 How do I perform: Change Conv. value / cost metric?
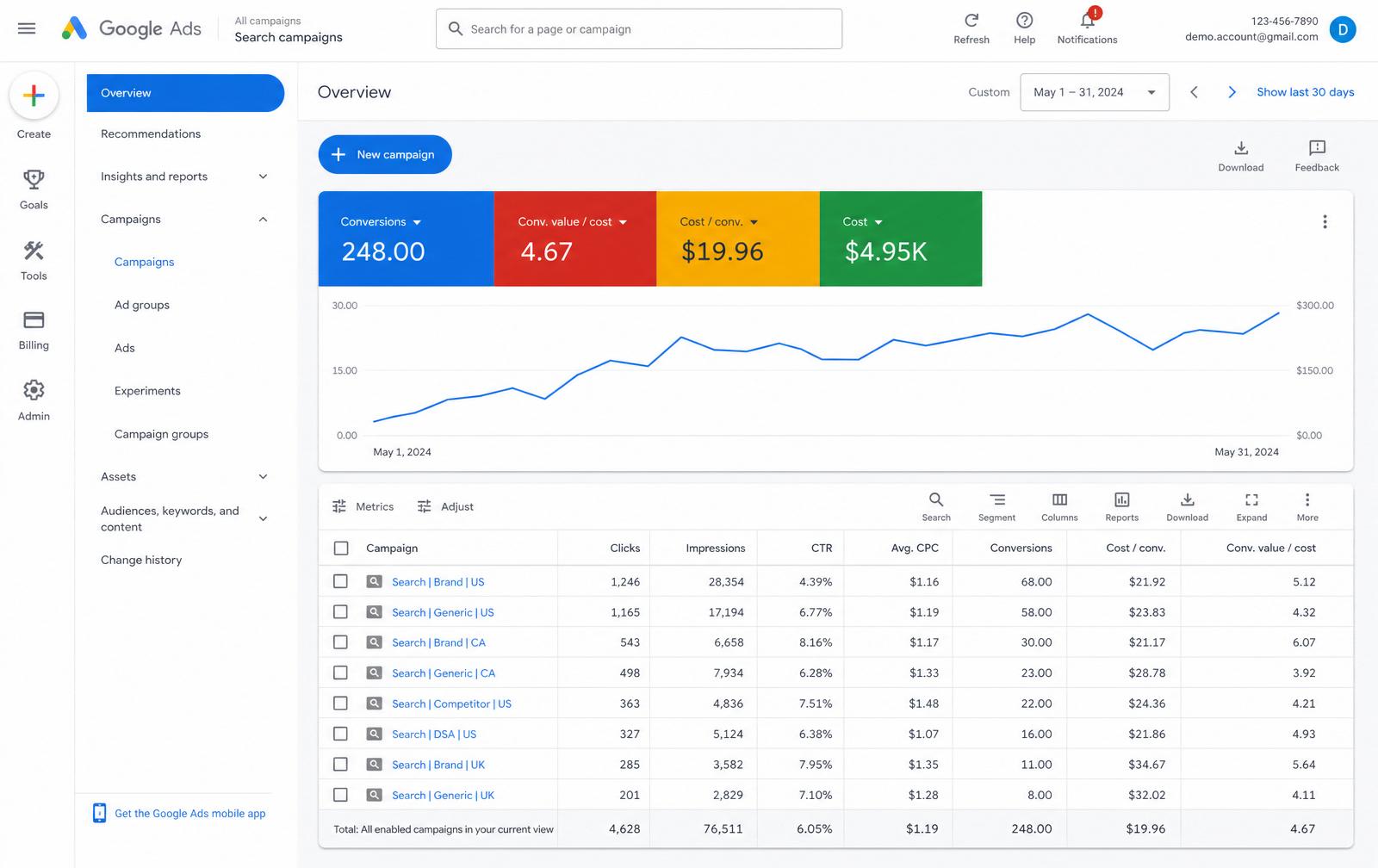573,221
